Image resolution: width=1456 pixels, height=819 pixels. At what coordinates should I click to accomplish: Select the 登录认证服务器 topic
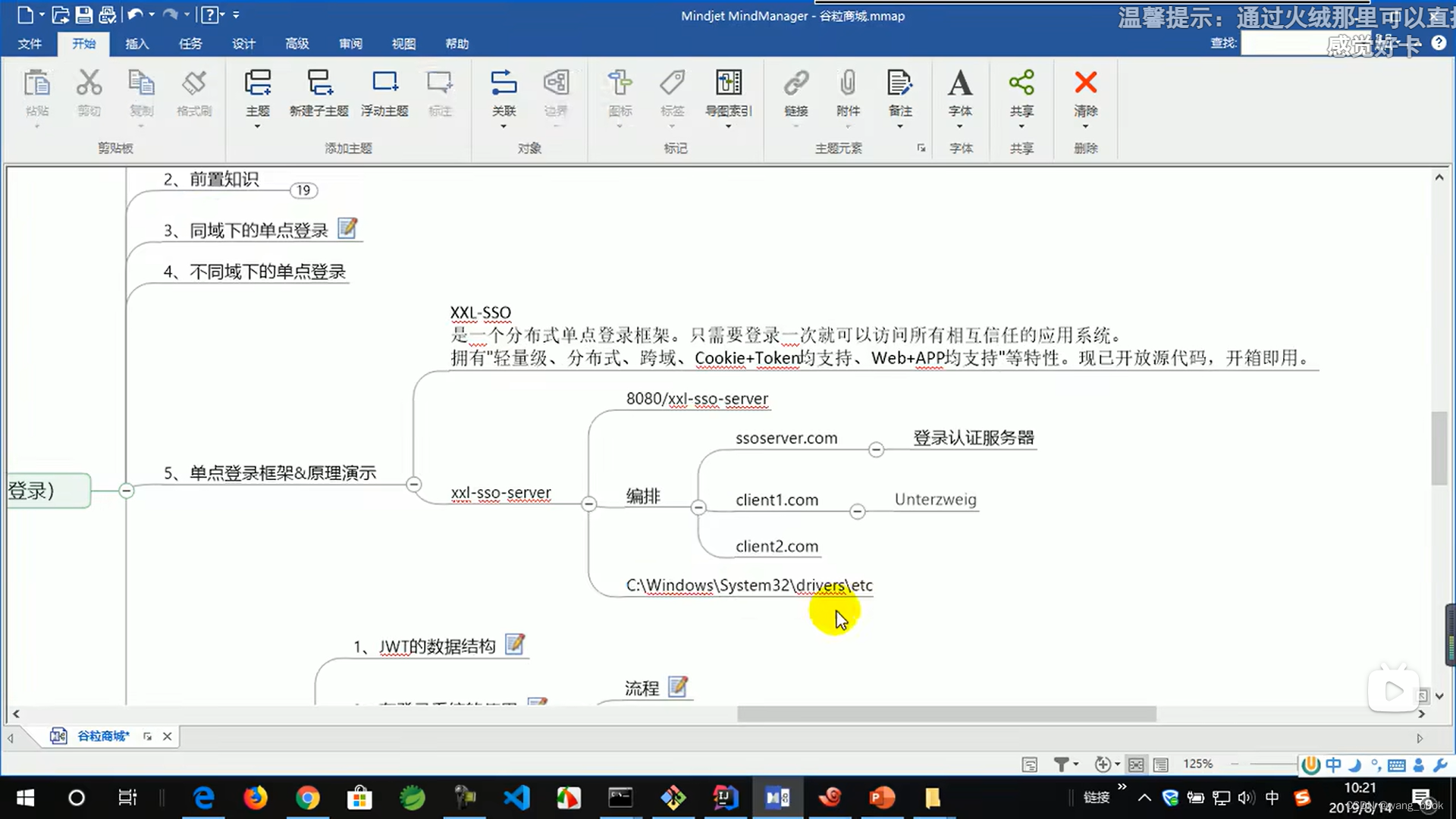coord(974,438)
